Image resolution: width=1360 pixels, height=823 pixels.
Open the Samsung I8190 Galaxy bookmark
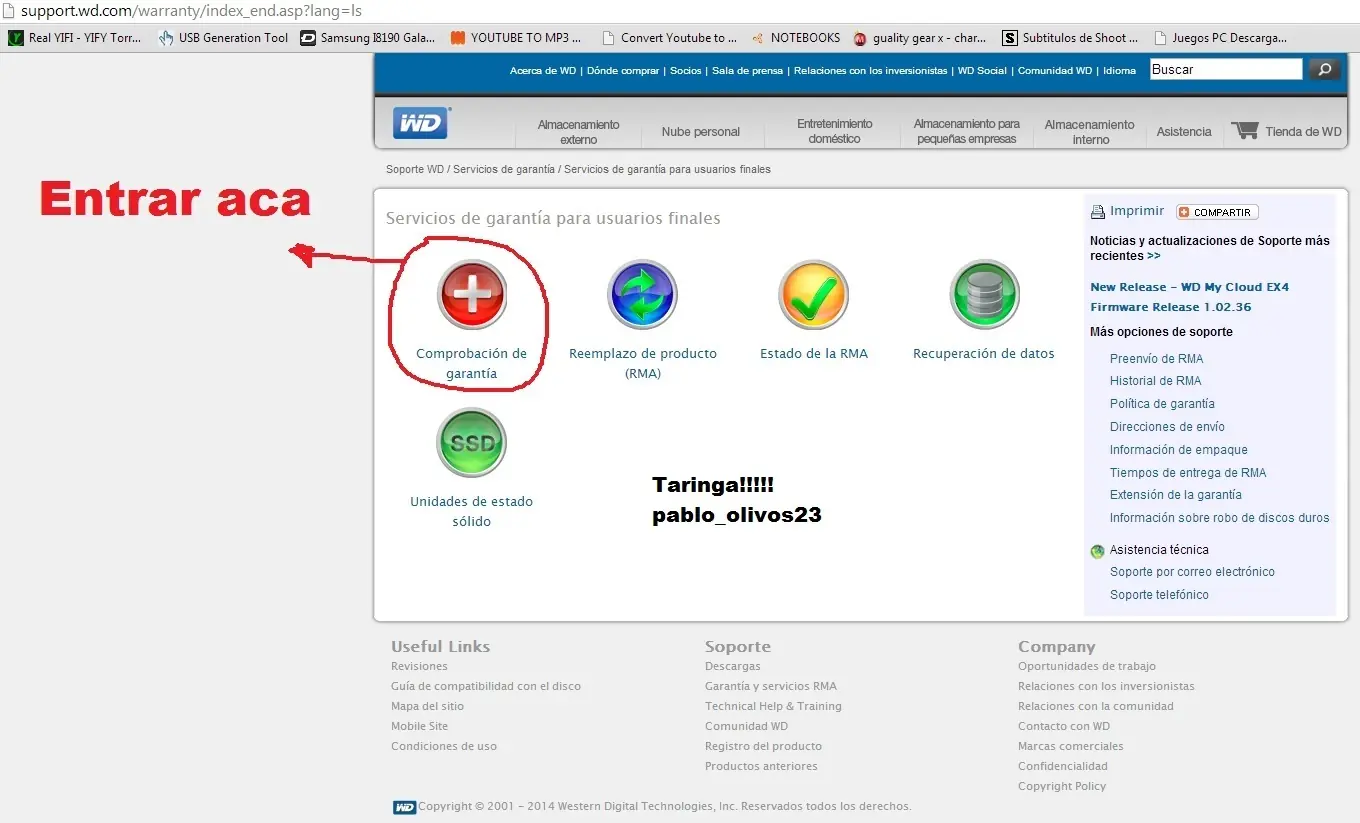tap(369, 38)
